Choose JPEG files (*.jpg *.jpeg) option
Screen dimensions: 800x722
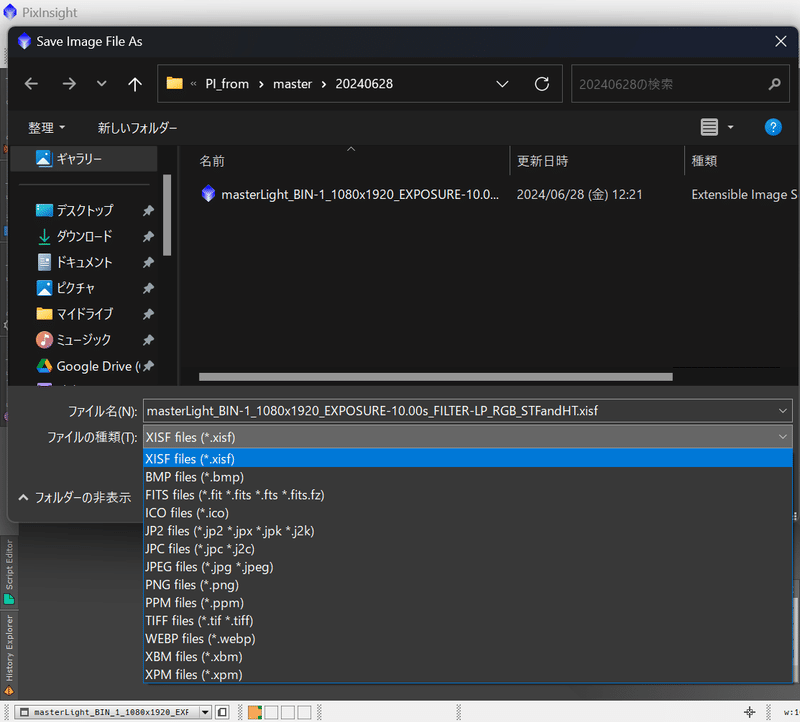coord(468,567)
